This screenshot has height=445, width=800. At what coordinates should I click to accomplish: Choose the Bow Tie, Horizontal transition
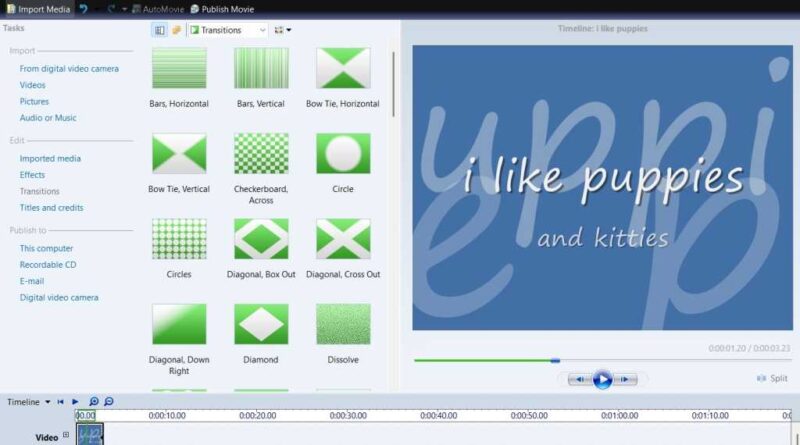343,68
